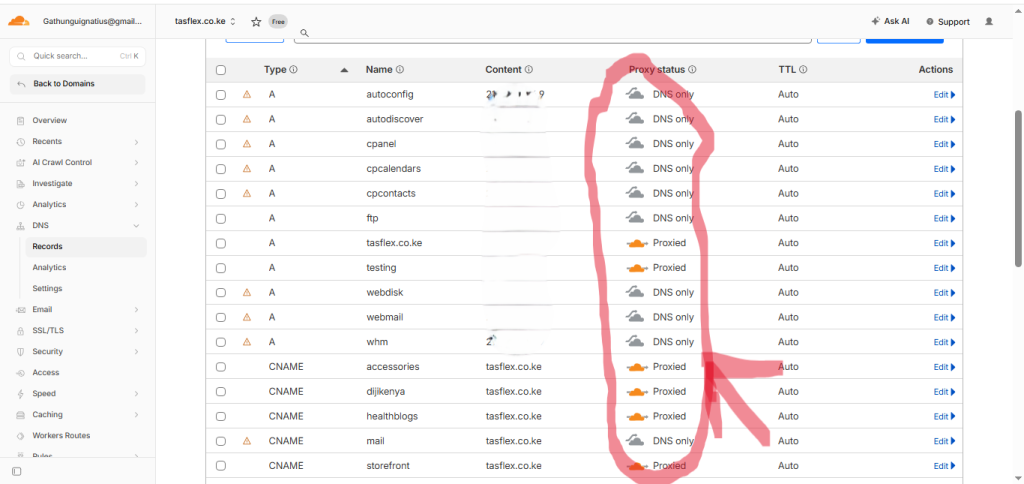Open the tasflex.co.ke domain switcher
Image resolution: width=1024 pixels, height=484 pixels.
[205, 22]
